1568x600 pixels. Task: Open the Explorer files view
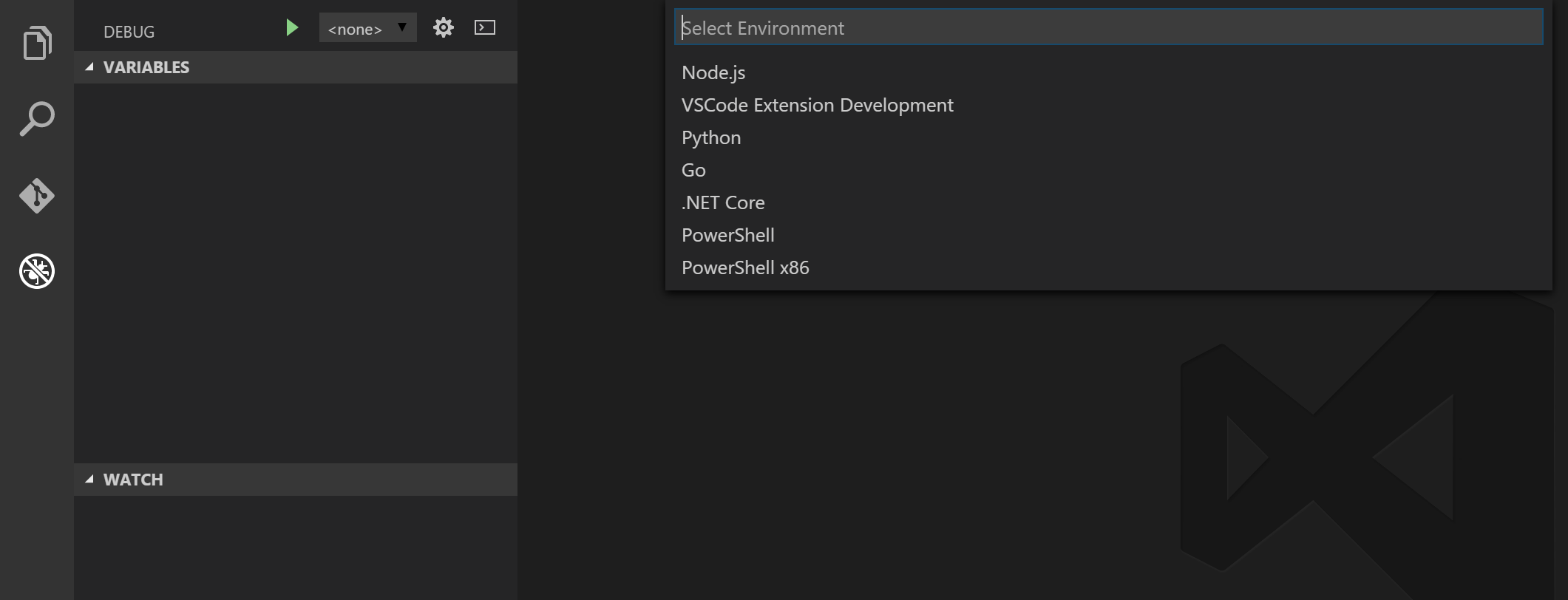pyautogui.click(x=37, y=42)
